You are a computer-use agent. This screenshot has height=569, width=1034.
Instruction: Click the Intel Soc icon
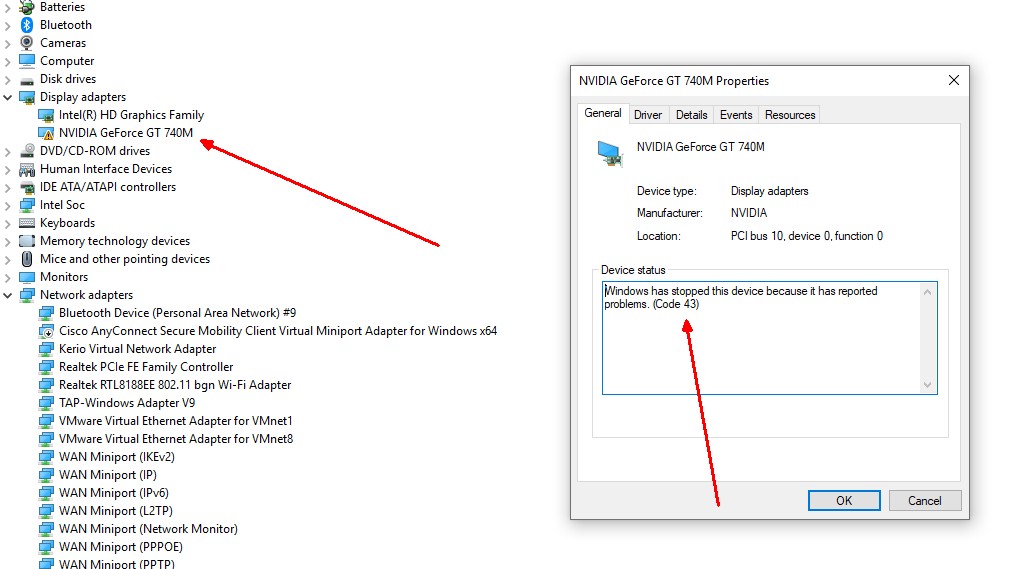26,205
